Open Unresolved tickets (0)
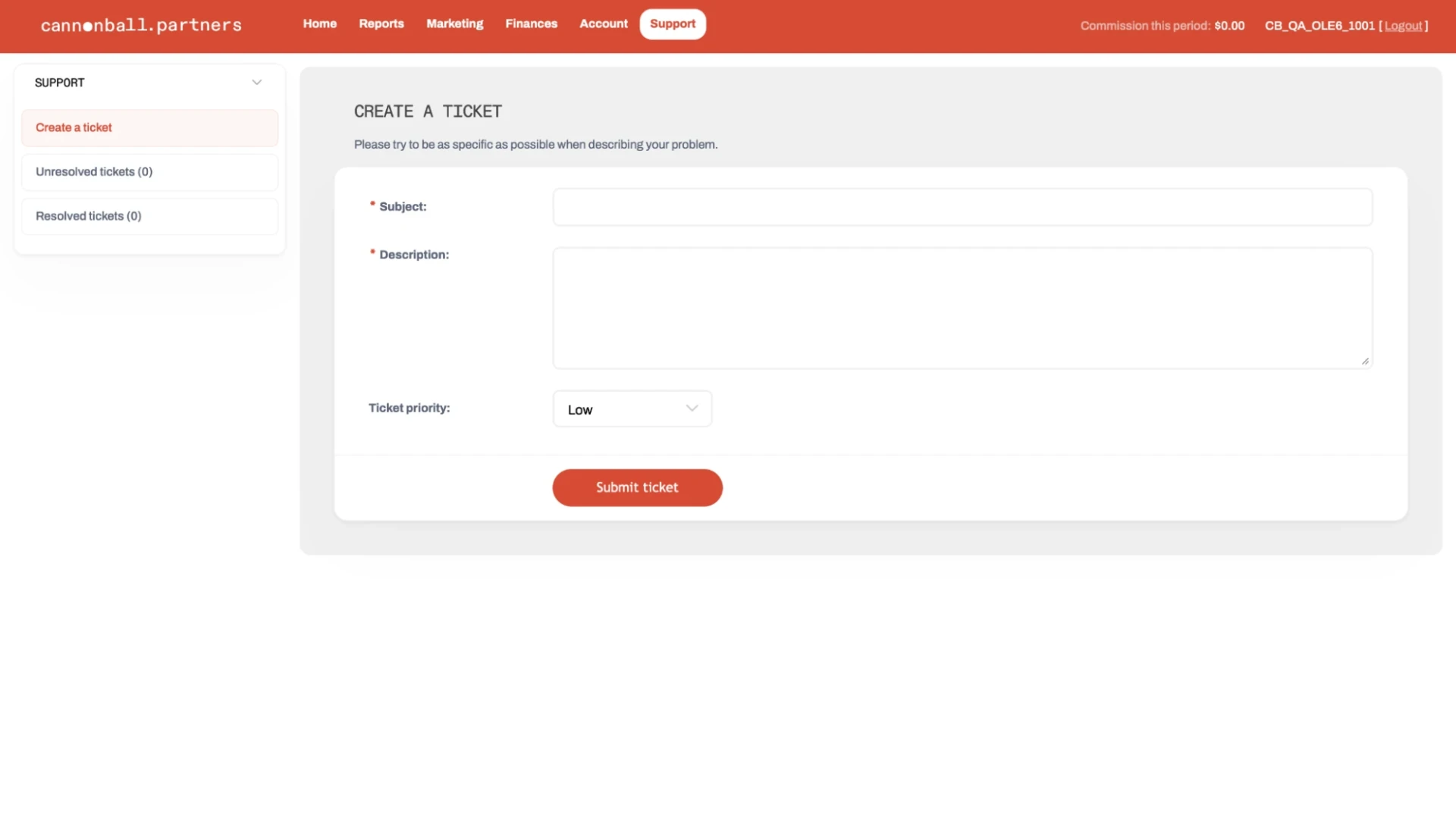Image resolution: width=1456 pixels, height=836 pixels. tap(149, 172)
